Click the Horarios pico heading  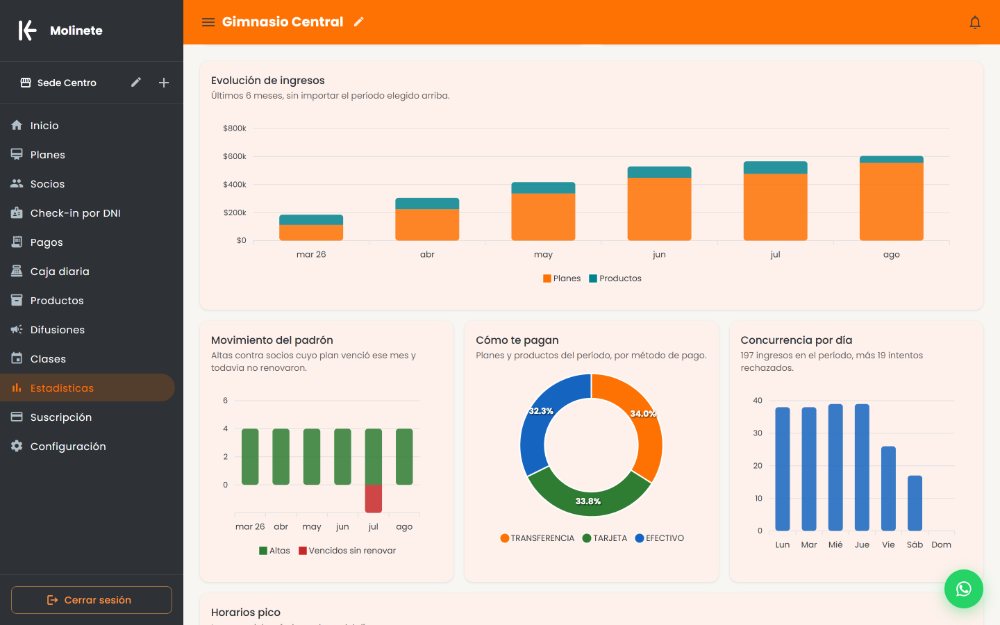coord(246,612)
